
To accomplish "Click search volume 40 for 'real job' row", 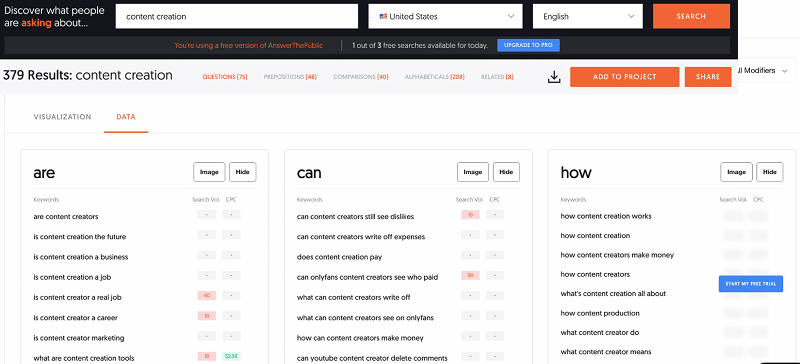I will click(207, 296).
